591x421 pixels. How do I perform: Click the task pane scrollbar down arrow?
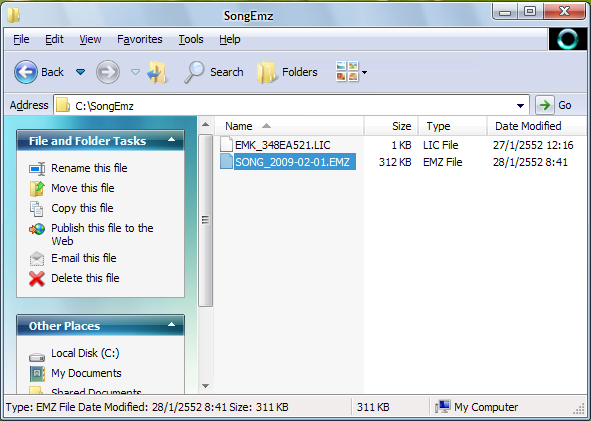[x=205, y=386]
